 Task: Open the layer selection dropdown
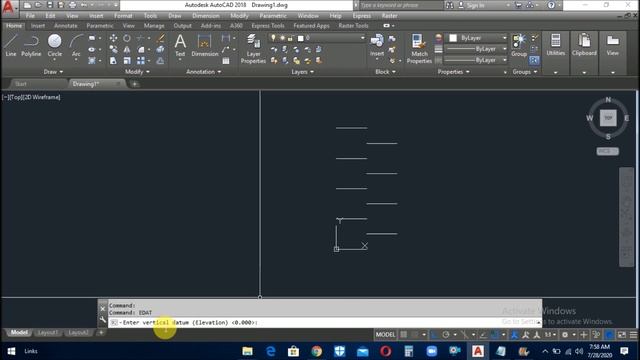pyautogui.click(x=362, y=38)
